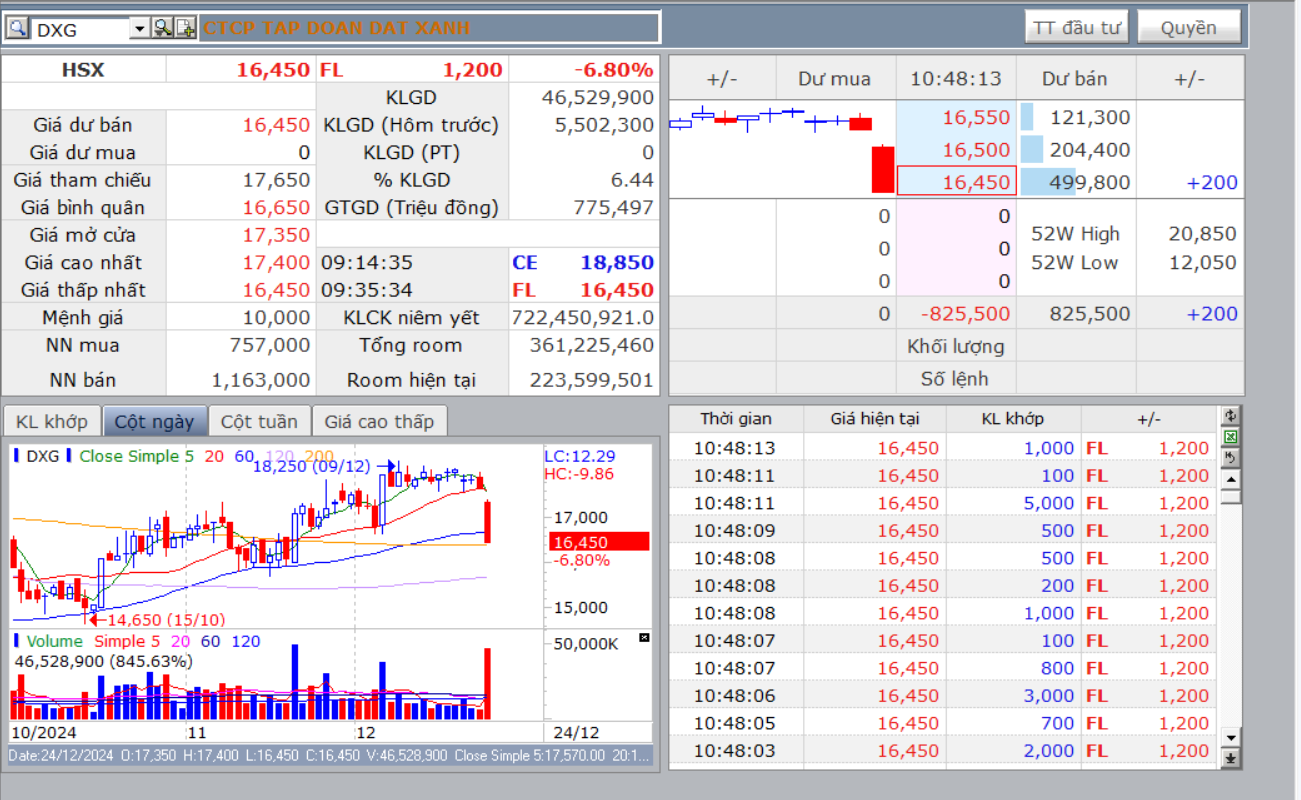Click the -6.80% change in the header row

(613, 70)
